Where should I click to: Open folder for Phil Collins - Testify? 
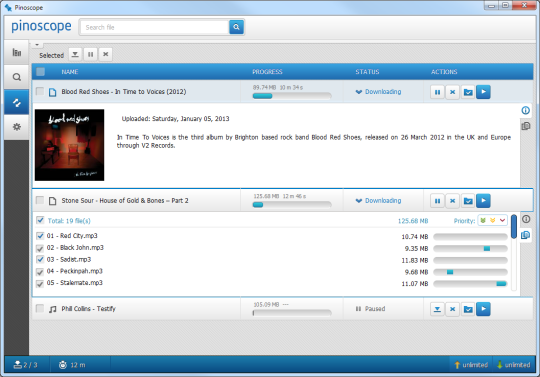pos(468,309)
